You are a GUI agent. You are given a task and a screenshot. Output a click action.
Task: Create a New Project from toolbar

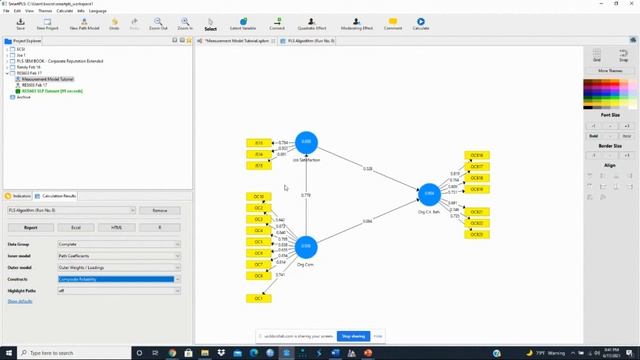(x=47, y=24)
